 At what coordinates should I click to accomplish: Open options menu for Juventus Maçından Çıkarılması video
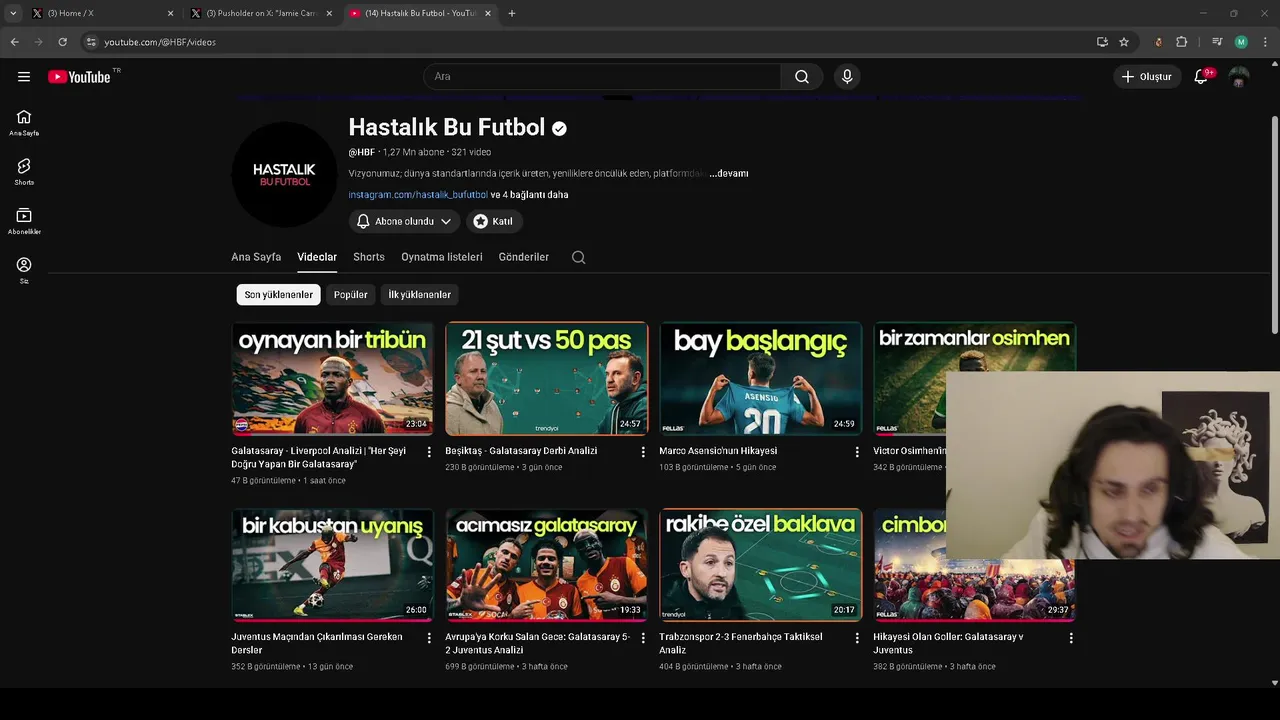[x=429, y=638]
